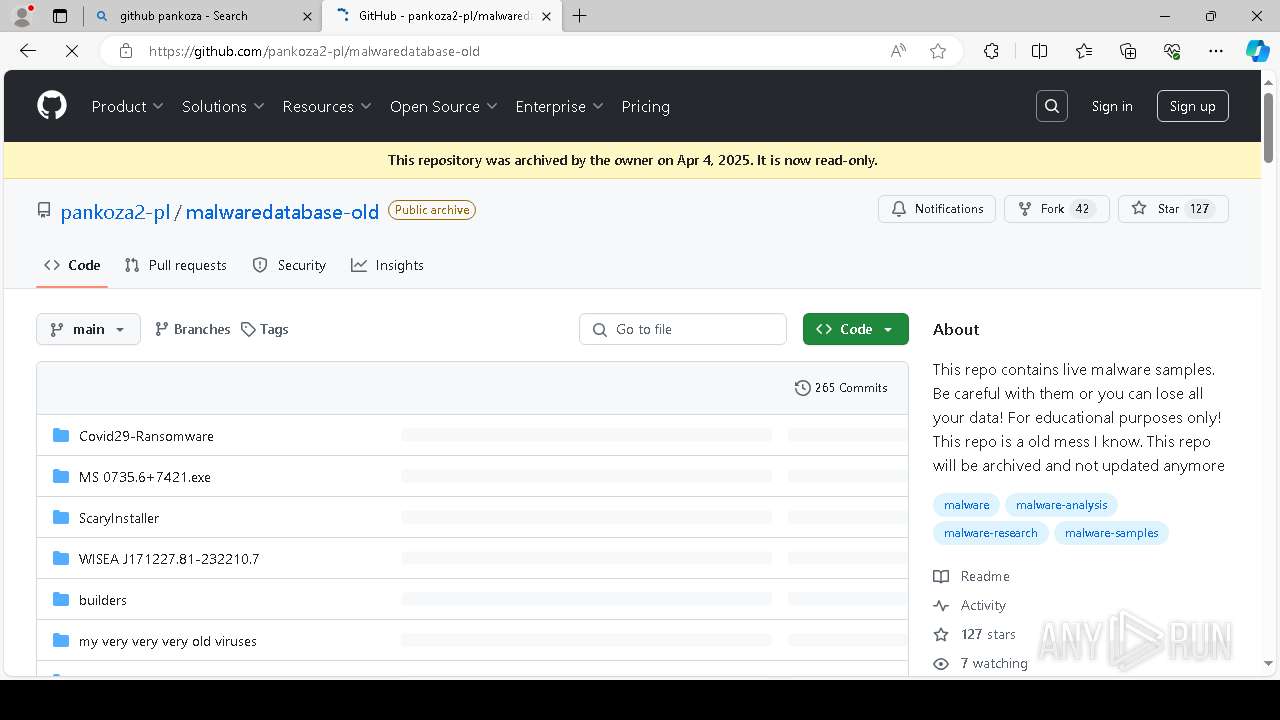Stop page loading with the X button
1280x720 pixels.
(x=72, y=51)
